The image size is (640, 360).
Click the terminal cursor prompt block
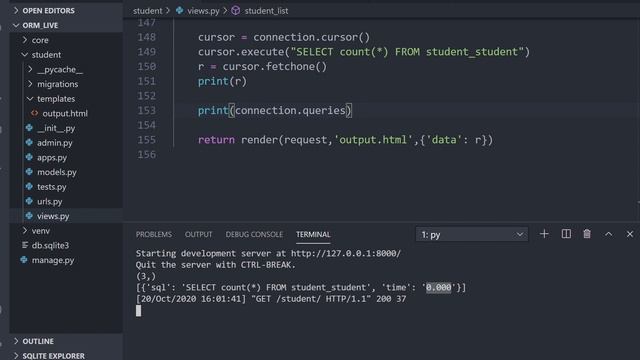click(x=138, y=311)
